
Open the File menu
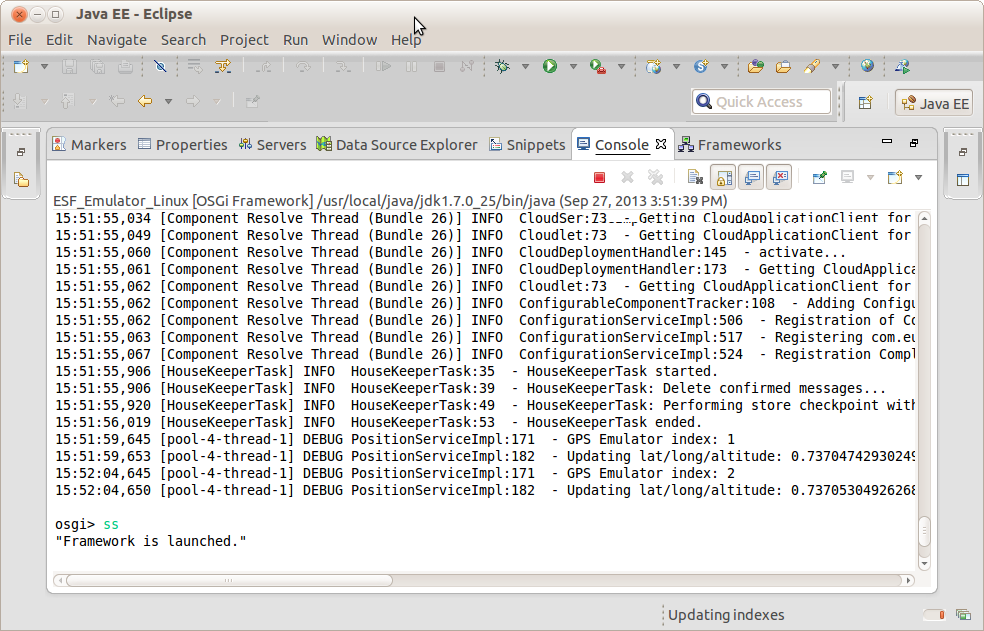coord(20,40)
